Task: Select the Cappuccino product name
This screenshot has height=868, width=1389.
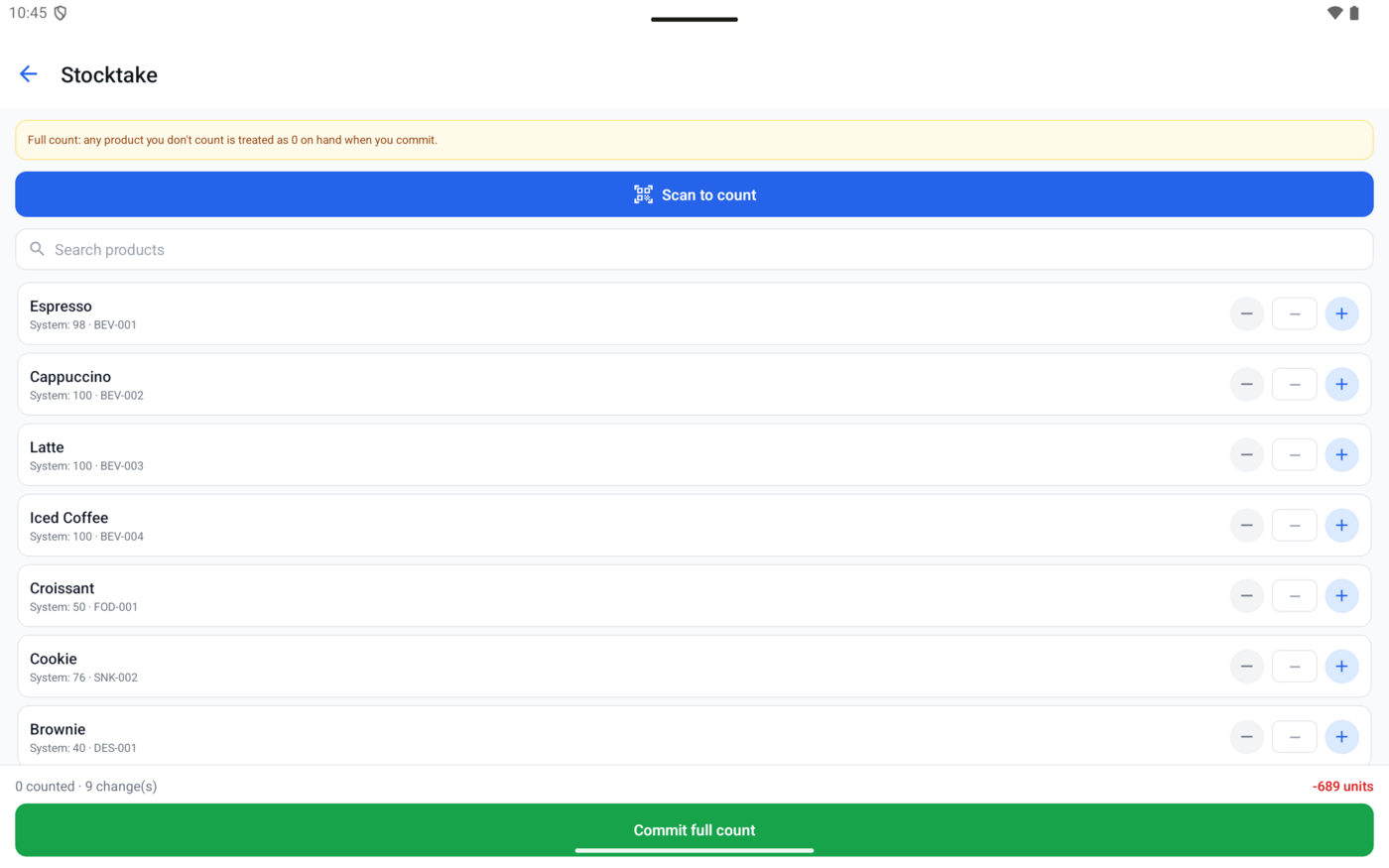Action: (70, 377)
